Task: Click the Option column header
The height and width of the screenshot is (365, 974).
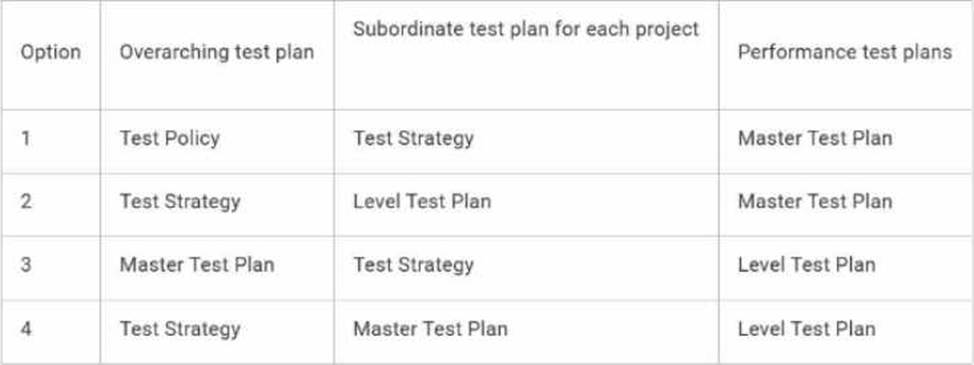Action: (51, 52)
